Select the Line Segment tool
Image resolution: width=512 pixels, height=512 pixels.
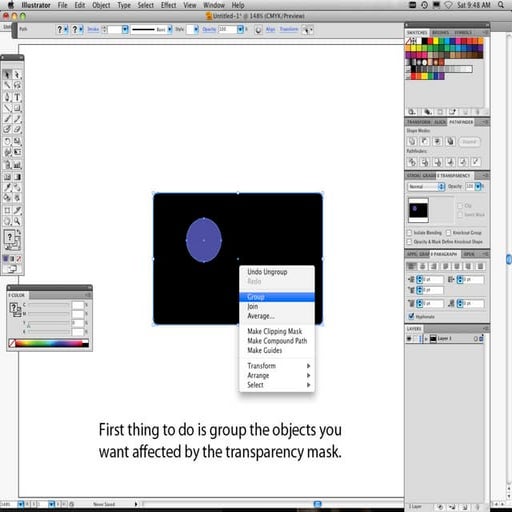tap(7, 108)
